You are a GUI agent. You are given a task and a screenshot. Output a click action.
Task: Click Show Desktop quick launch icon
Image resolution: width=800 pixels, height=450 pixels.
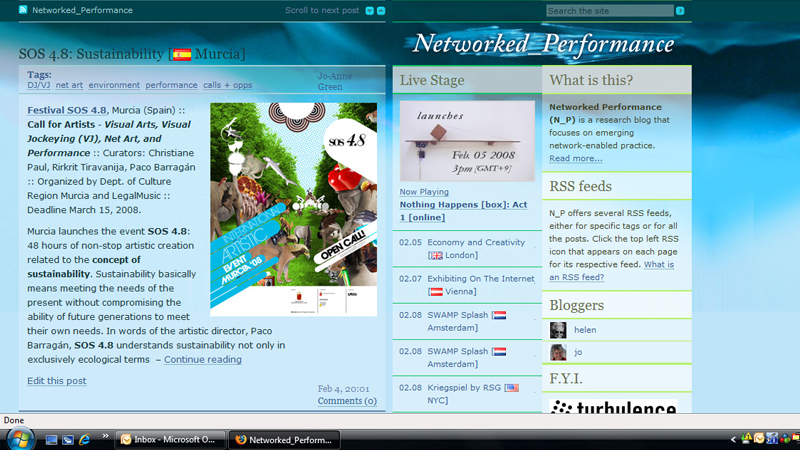[x=51, y=440]
